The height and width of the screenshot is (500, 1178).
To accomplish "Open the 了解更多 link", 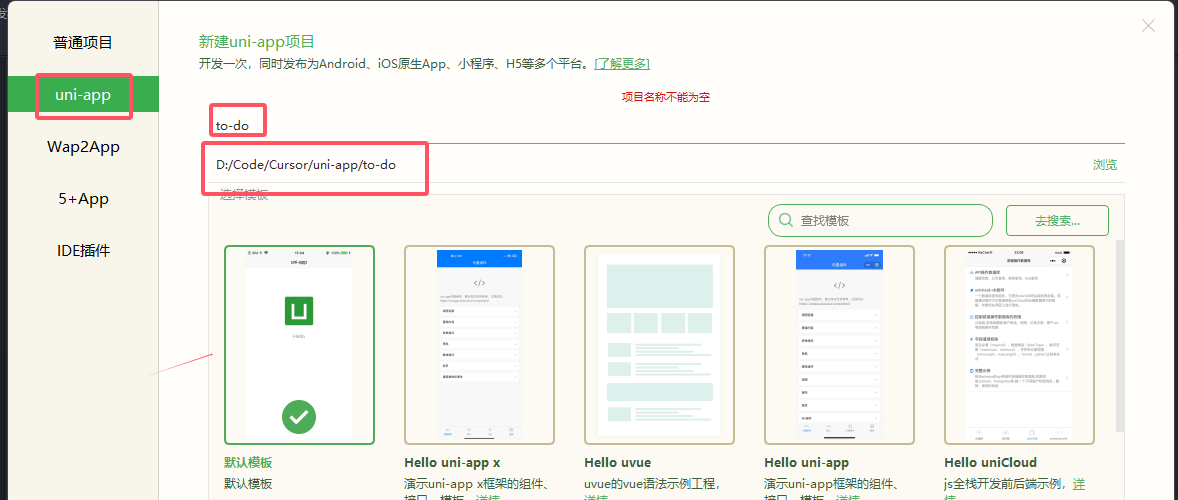I will point(622,64).
